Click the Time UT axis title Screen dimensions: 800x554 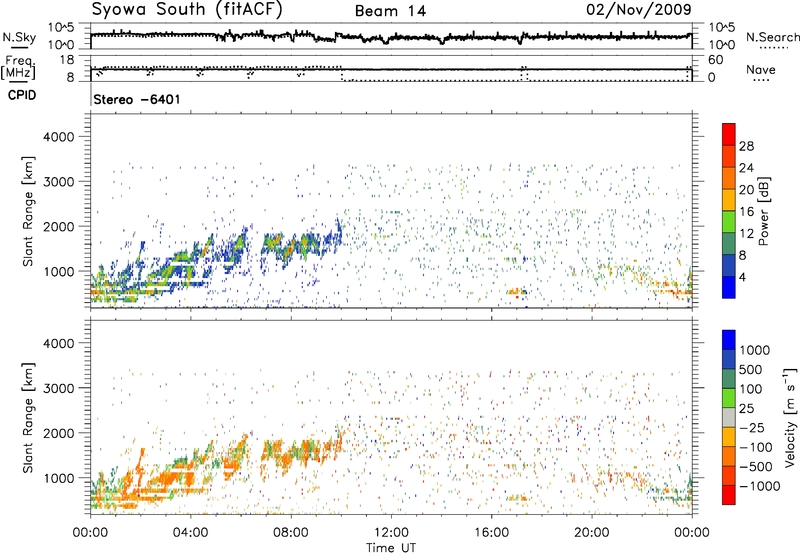391,548
